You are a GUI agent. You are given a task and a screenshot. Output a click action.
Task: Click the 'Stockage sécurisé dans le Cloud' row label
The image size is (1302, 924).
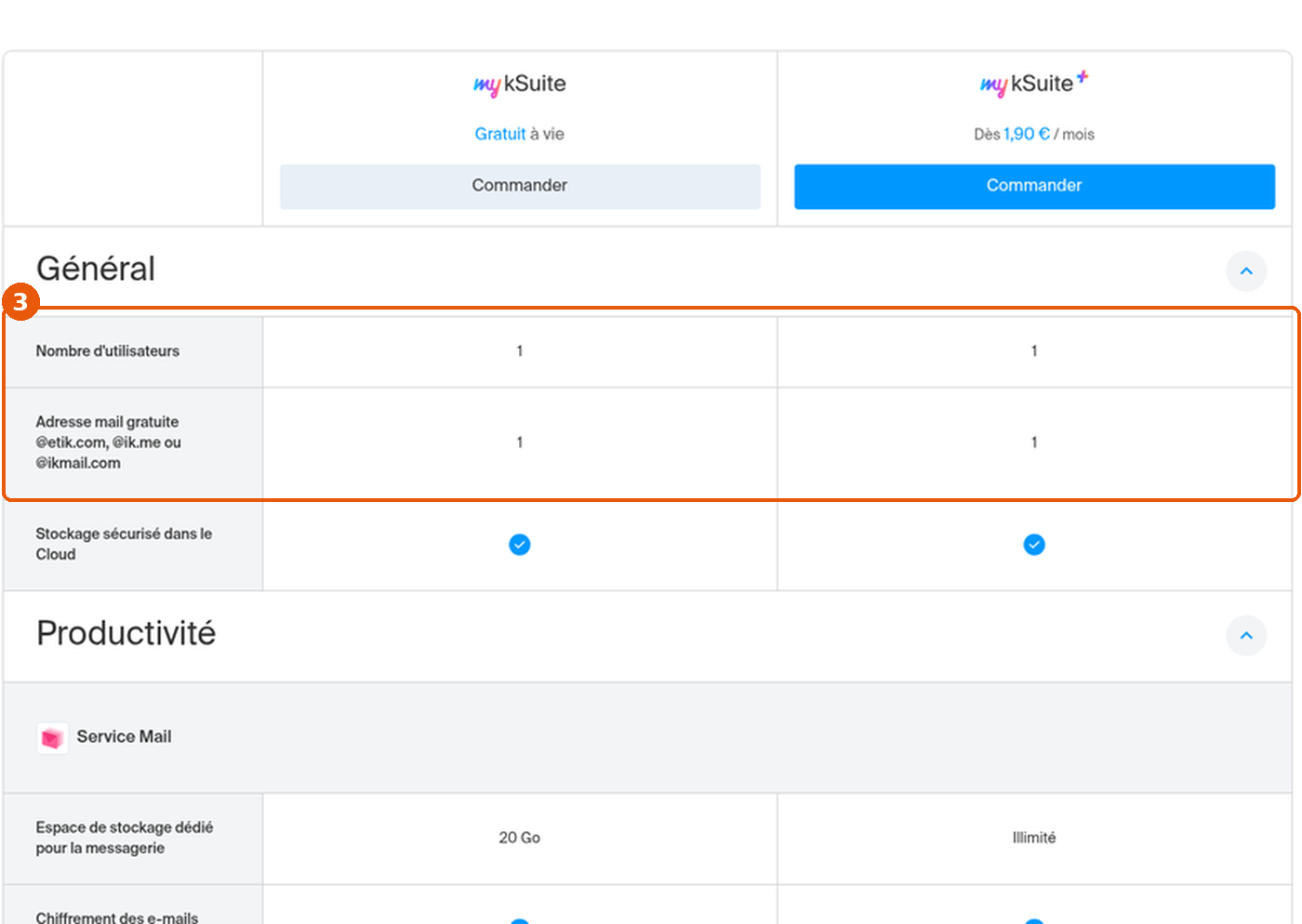(124, 544)
